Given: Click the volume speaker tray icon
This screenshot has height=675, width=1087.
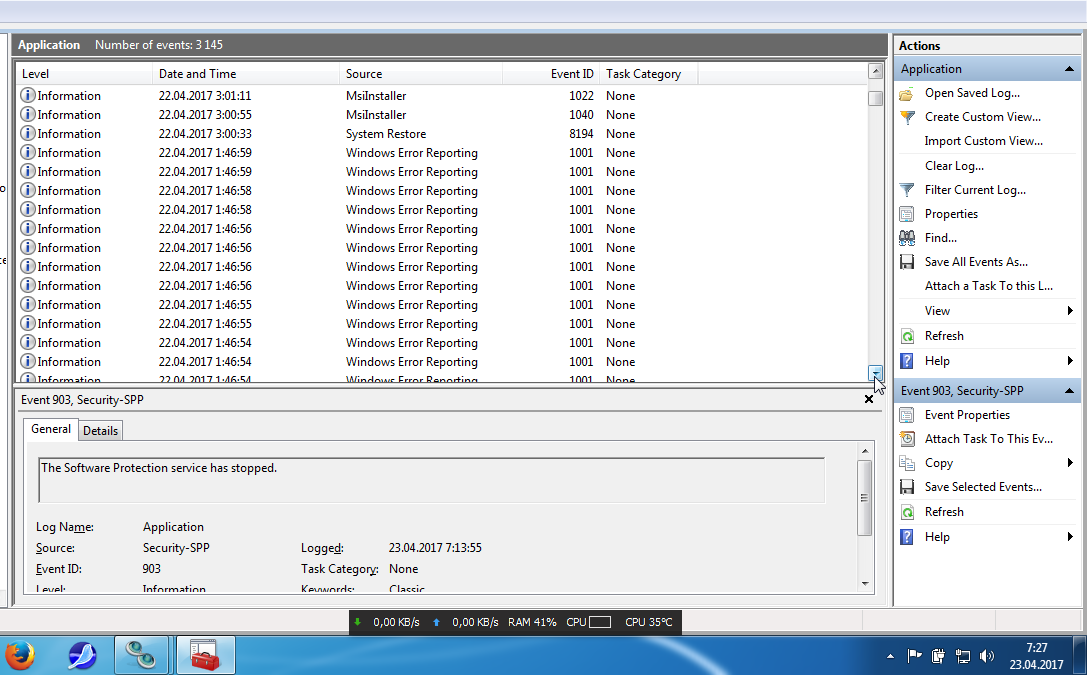Looking at the screenshot, I should point(986,656).
